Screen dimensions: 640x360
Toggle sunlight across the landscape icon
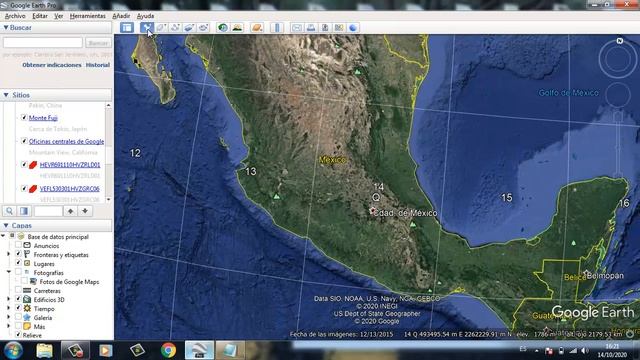[x=237, y=27]
